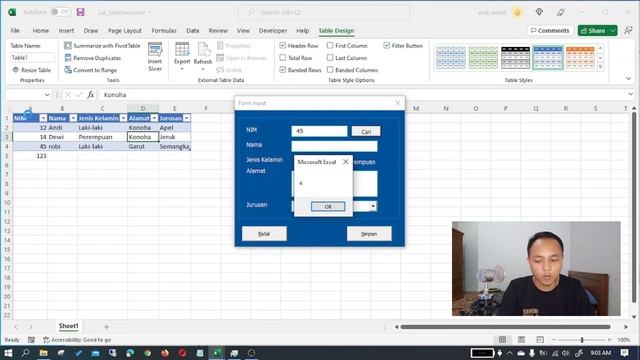
Task: Click Summarize with PivotTable
Action: click(x=102, y=46)
